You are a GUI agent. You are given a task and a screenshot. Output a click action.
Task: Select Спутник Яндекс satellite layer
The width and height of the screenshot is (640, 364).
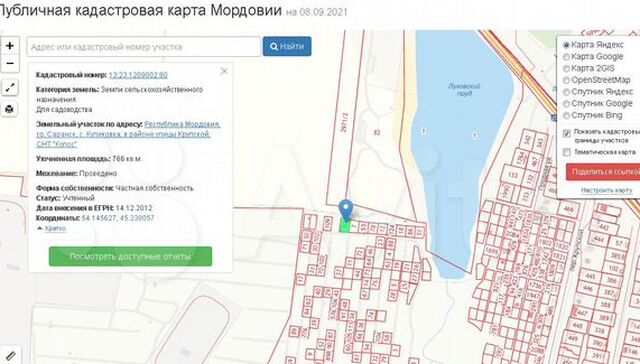[x=566, y=92]
